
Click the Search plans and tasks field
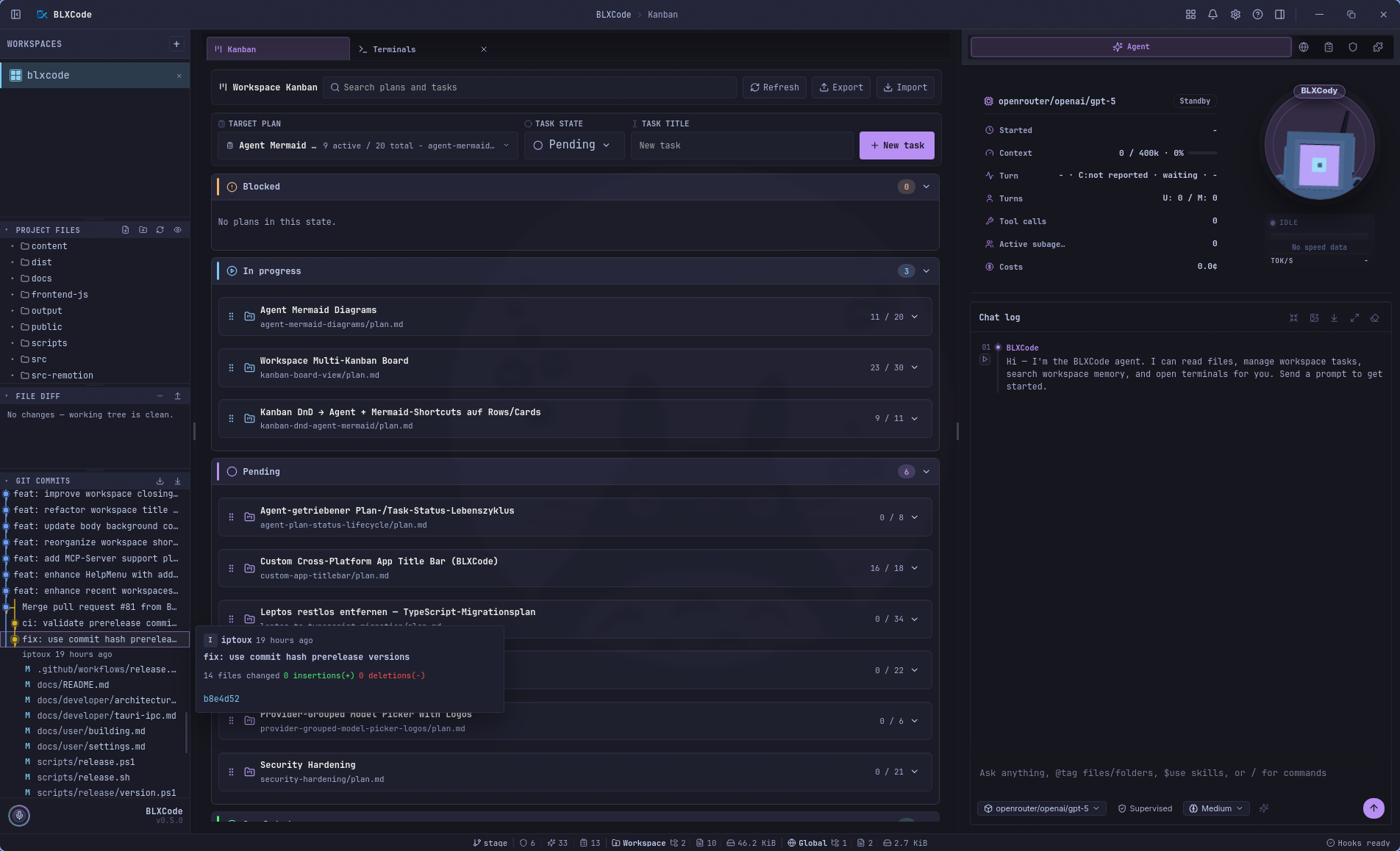[x=529, y=87]
